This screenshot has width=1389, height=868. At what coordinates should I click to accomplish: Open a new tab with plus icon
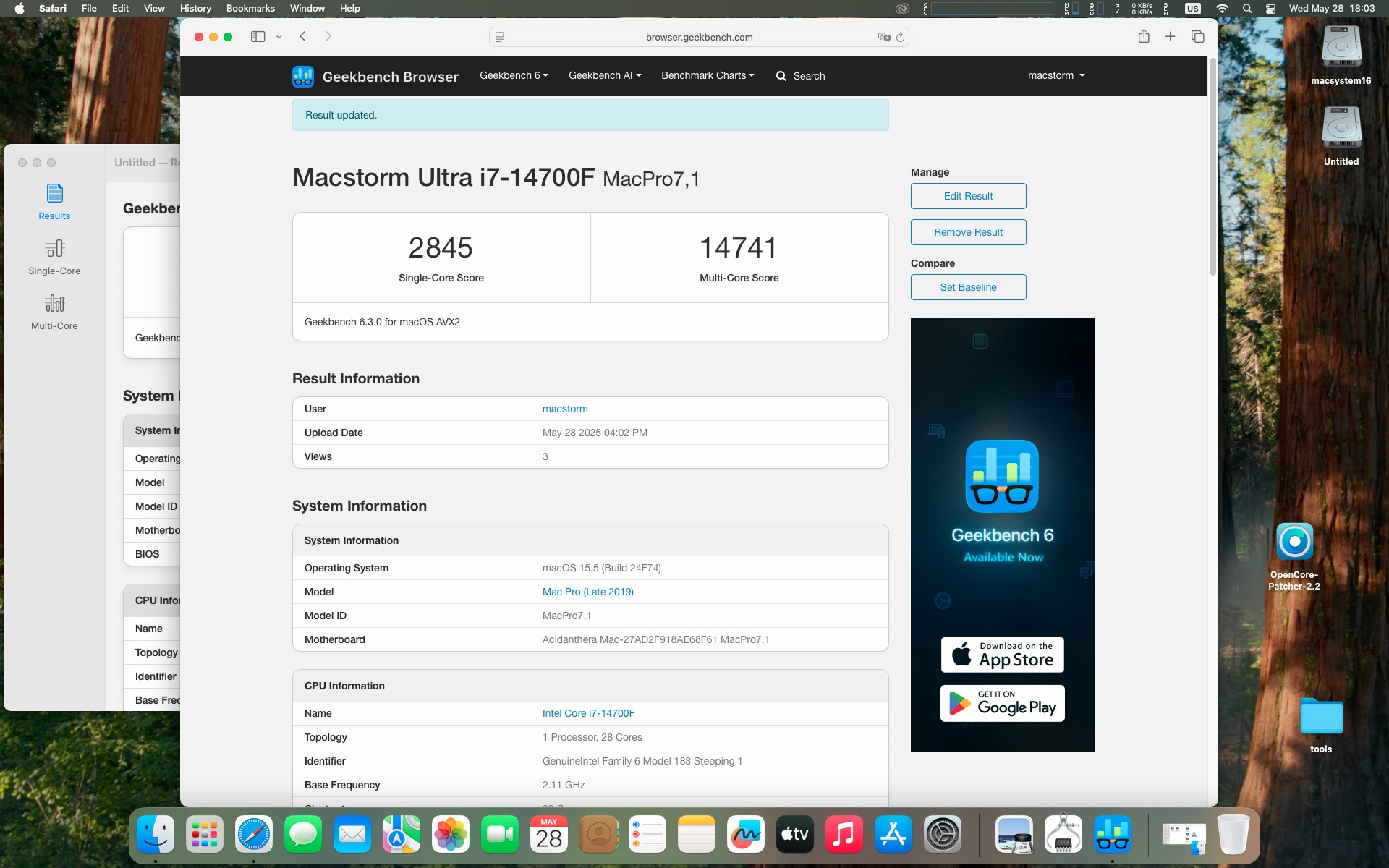[1170, 37]
